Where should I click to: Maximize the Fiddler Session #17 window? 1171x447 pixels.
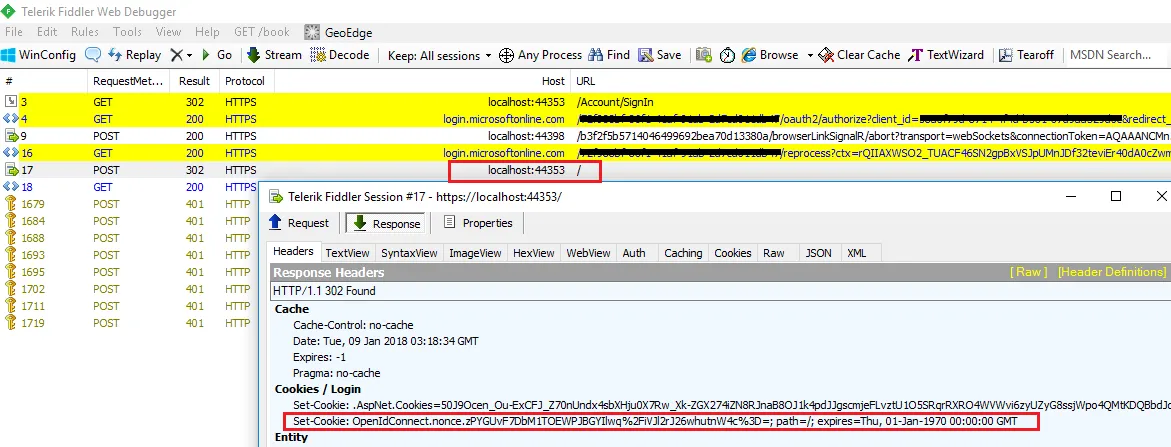(1116, 196)
